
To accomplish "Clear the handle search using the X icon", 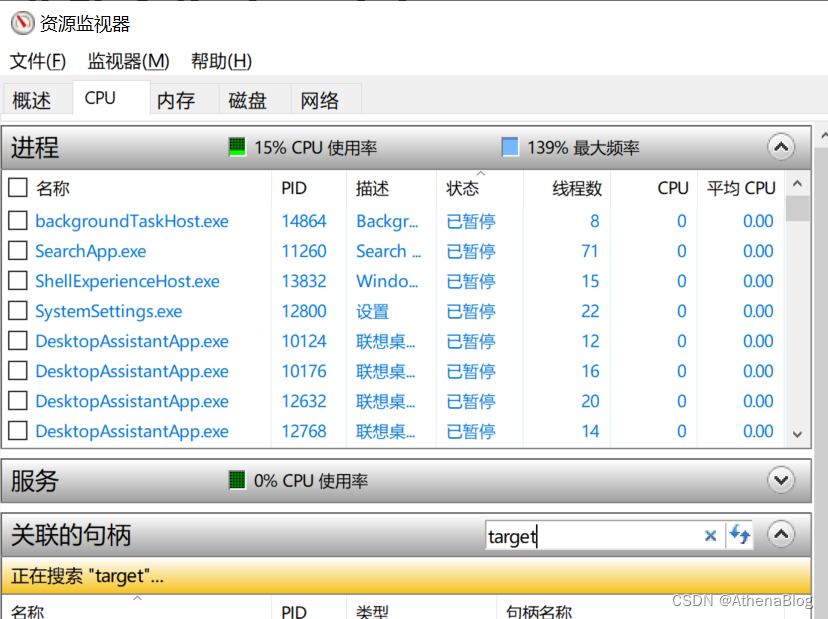I will point(710,535).
